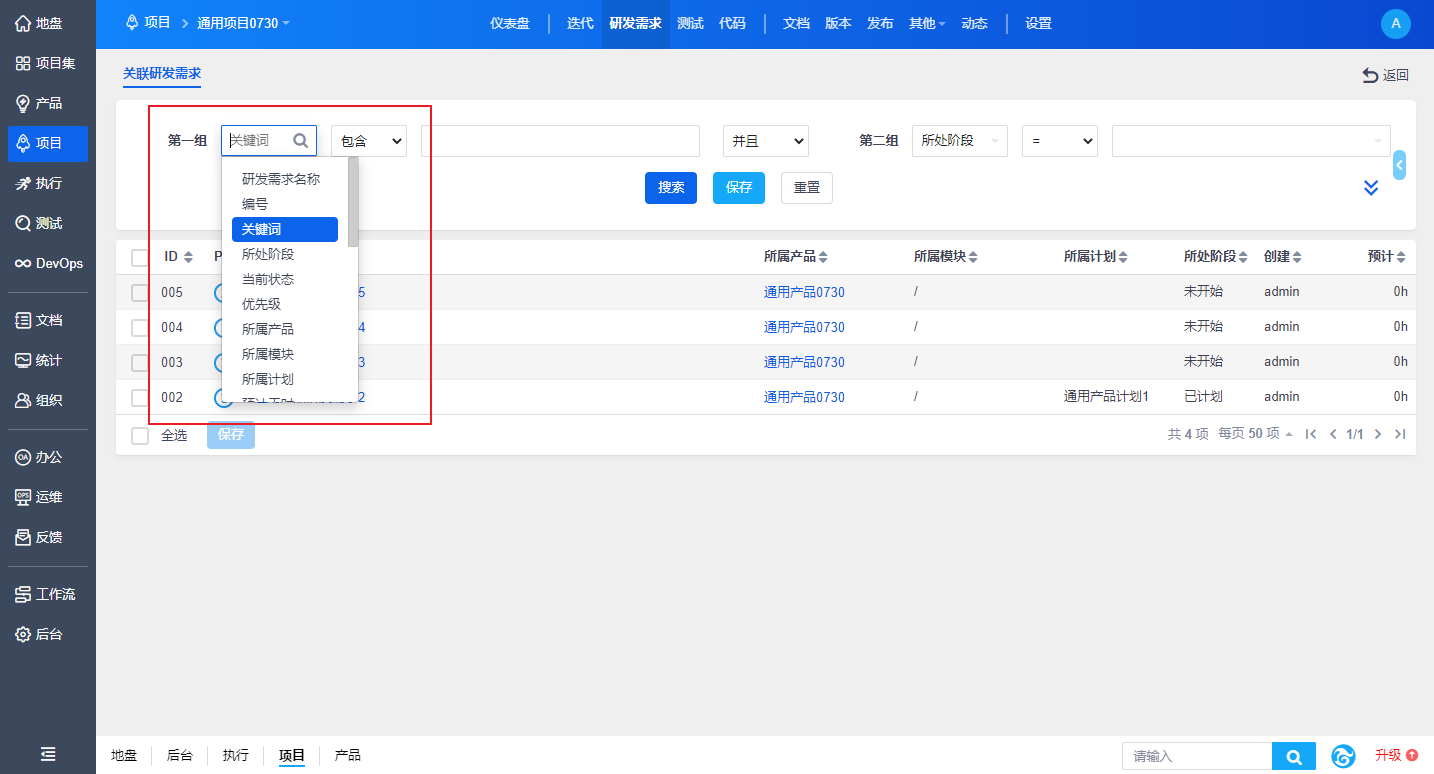Check the checkbox for row 003
The height and width of the screenshot is (774, 1434).
coord(140,362)
